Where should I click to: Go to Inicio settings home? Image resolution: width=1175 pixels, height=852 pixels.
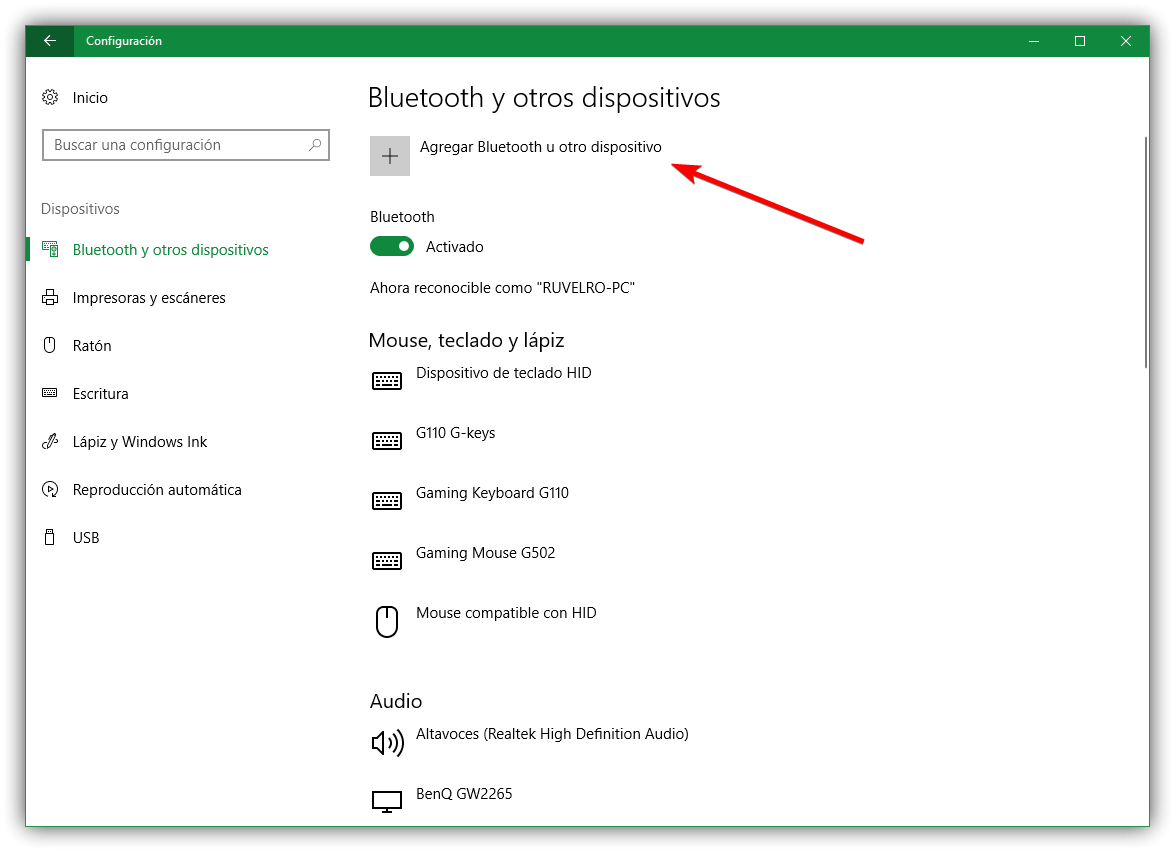(90, 97)
